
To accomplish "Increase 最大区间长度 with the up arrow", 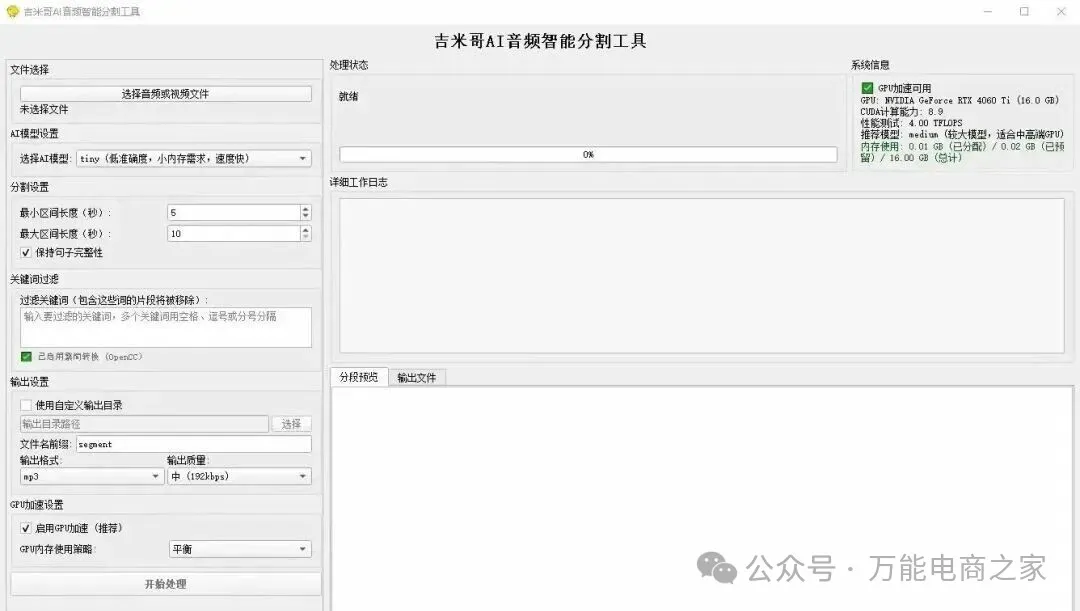I will click(x=305, y=229).
